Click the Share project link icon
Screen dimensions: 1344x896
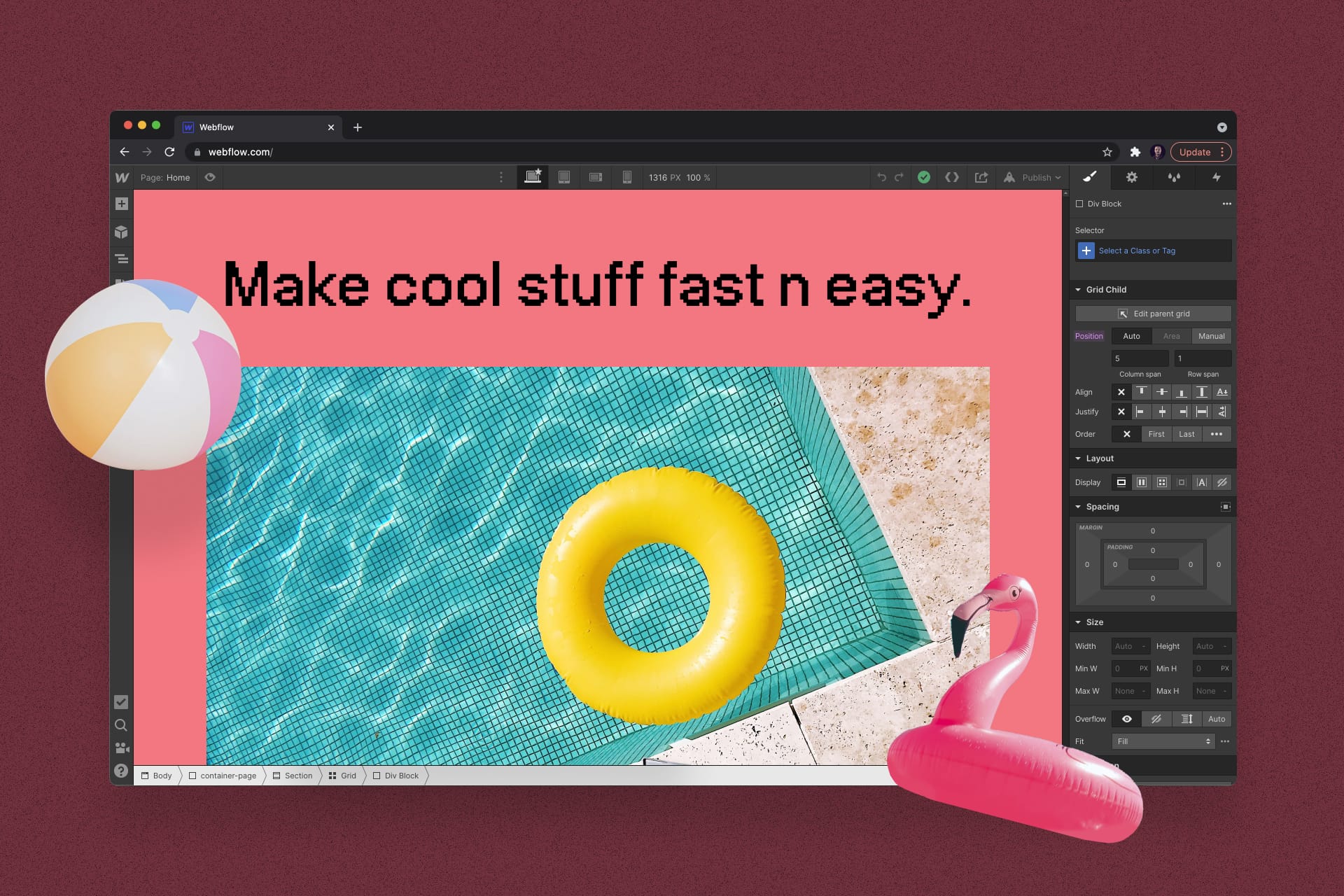981,178
